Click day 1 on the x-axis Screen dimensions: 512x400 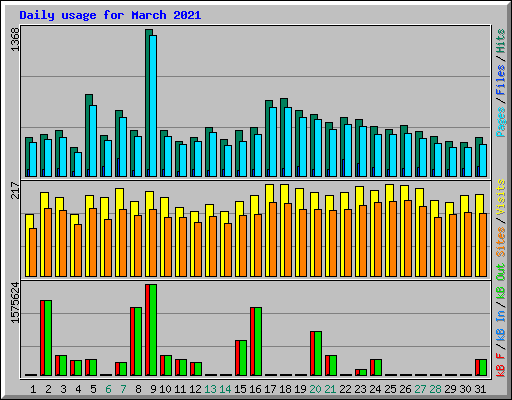[x=33, y=389]
